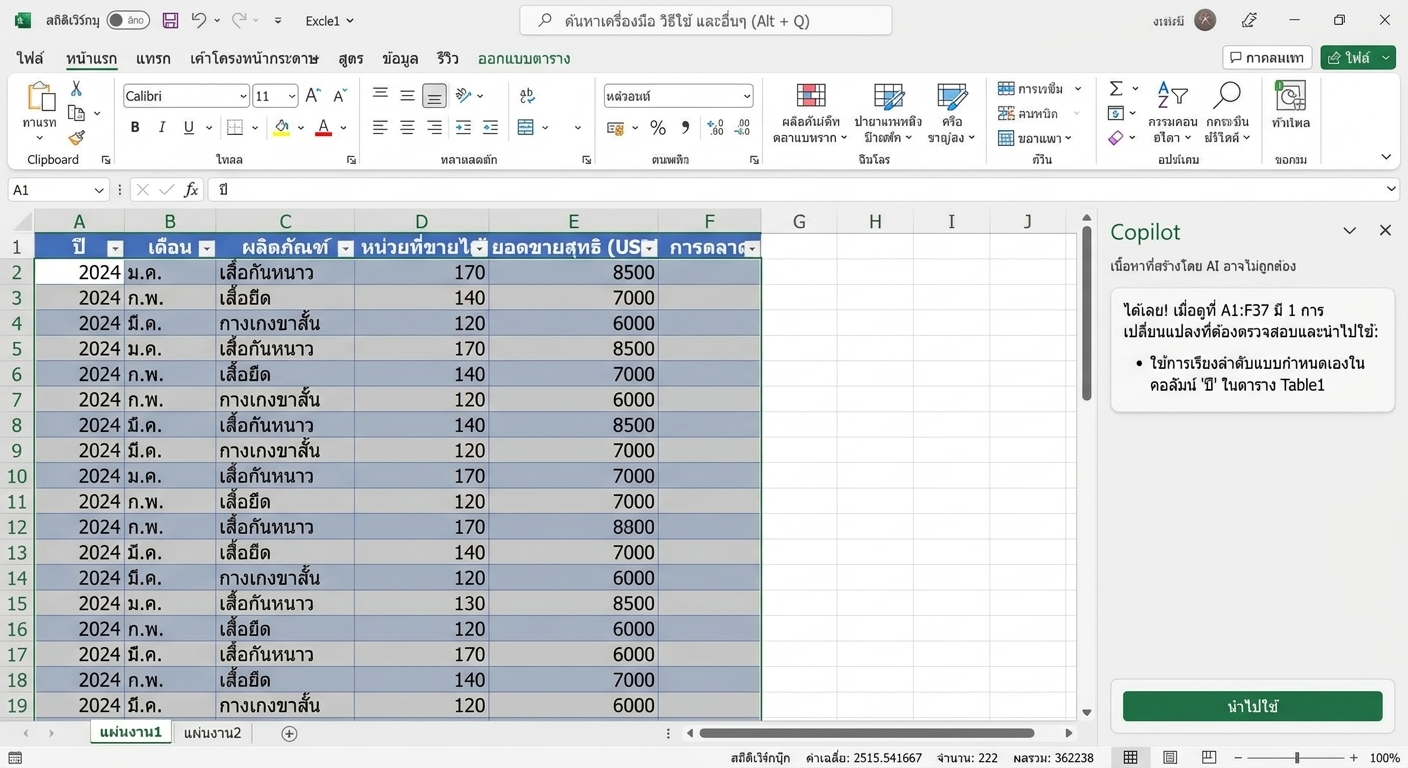Screen dimensions: 1408x768
Task: Click the horizontal scrollbar thumb
Action: click(867, 733)
